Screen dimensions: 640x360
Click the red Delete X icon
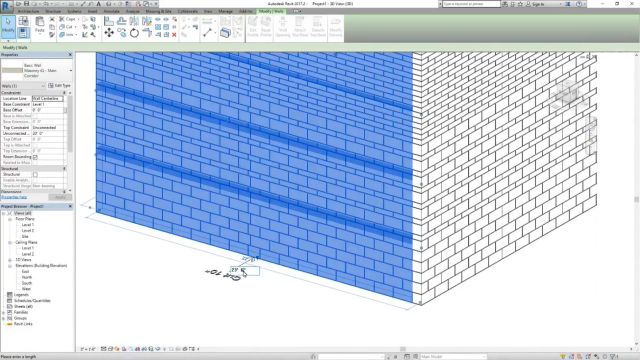[174, 35]
